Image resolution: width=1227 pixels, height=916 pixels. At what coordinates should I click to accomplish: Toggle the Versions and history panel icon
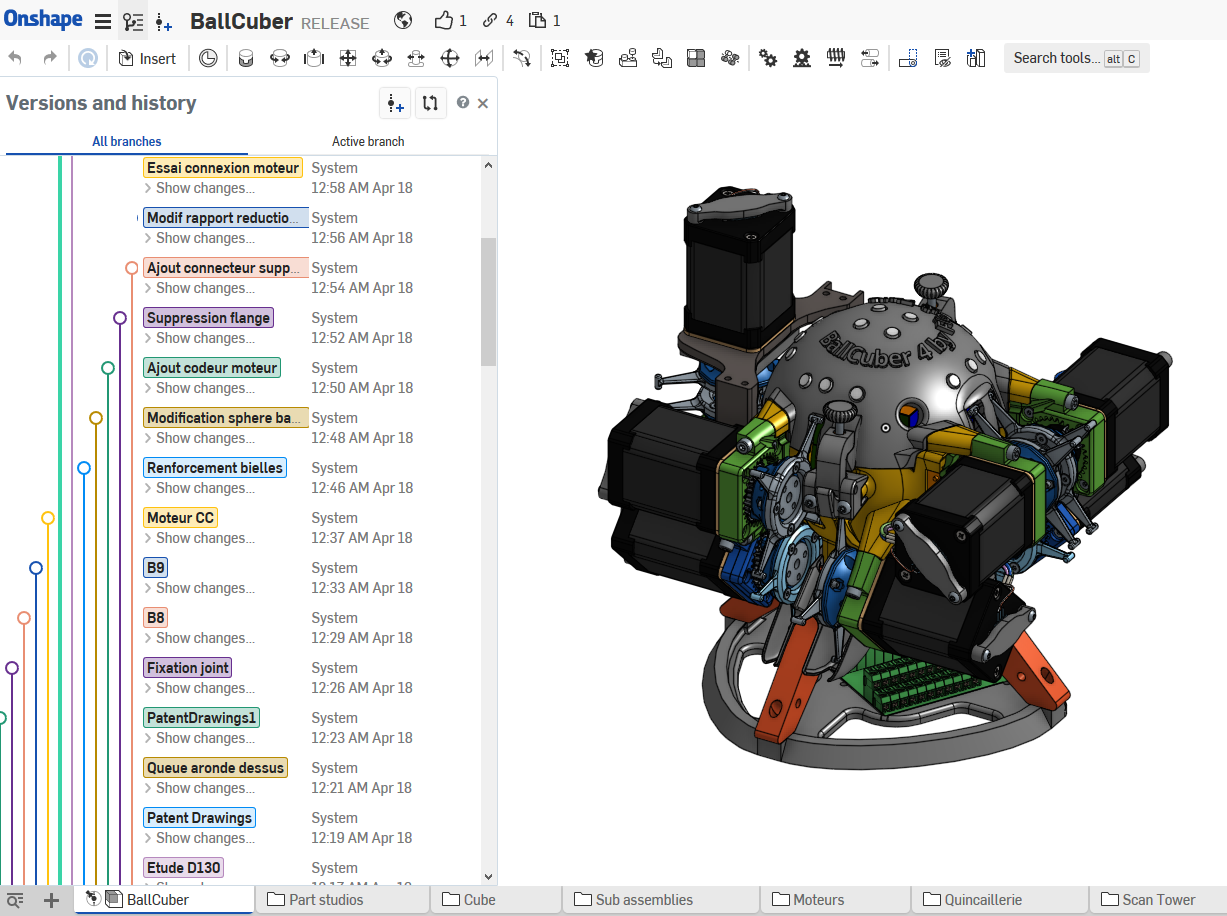pos(133,22)
